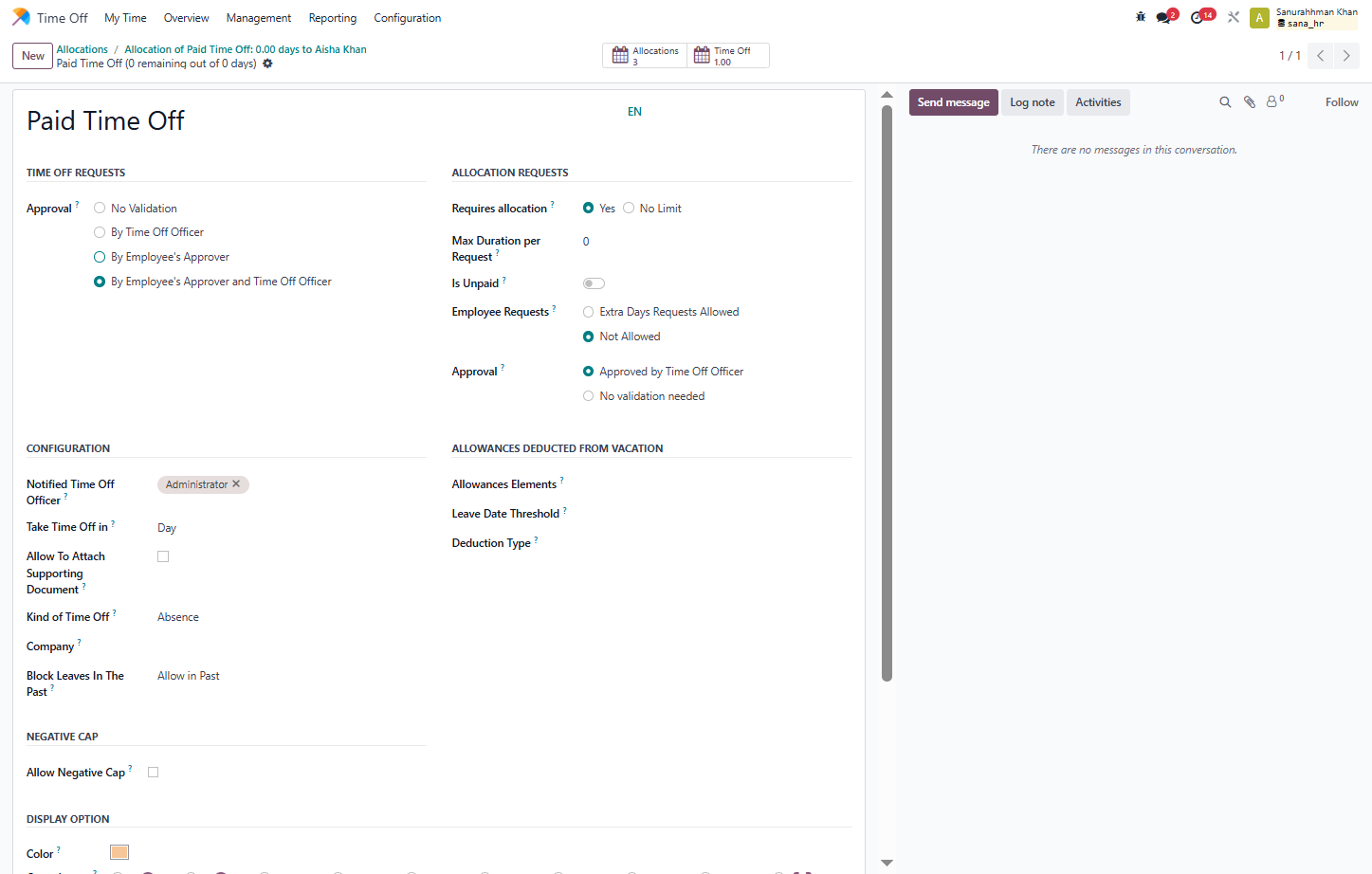This screenshot has height=874, width=1372.
Task: Go to previous record arrow
Action: tap(1320, 56)
